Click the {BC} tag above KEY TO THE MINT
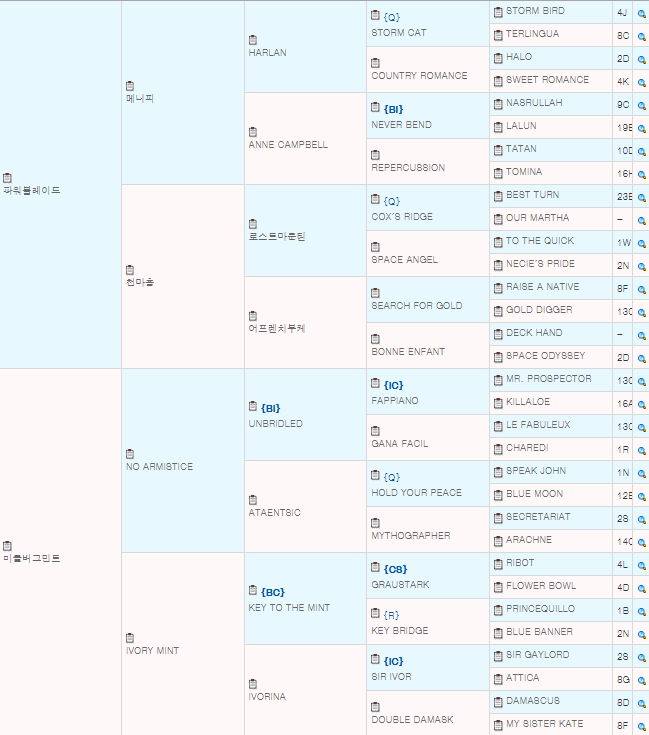Viewport: 649px width, 735px height. [x=272, y=592]
